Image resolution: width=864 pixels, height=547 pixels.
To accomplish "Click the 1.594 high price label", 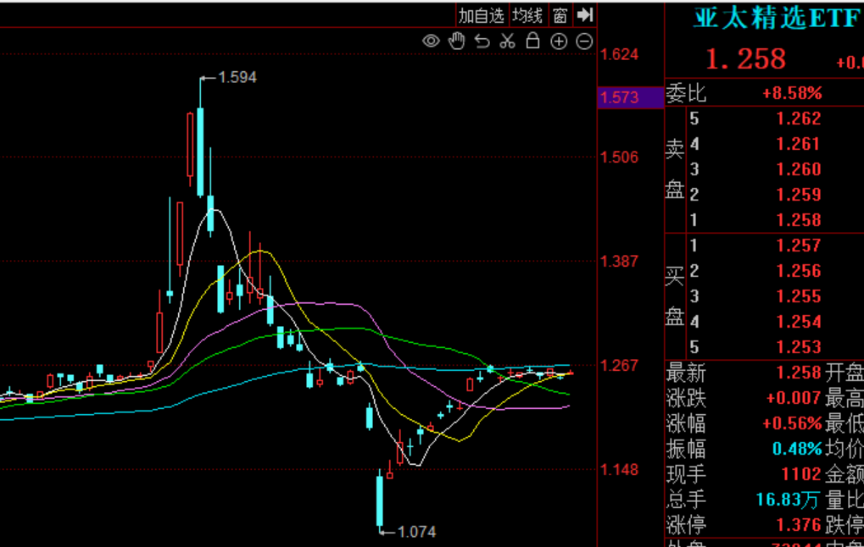I will point(236,77).
